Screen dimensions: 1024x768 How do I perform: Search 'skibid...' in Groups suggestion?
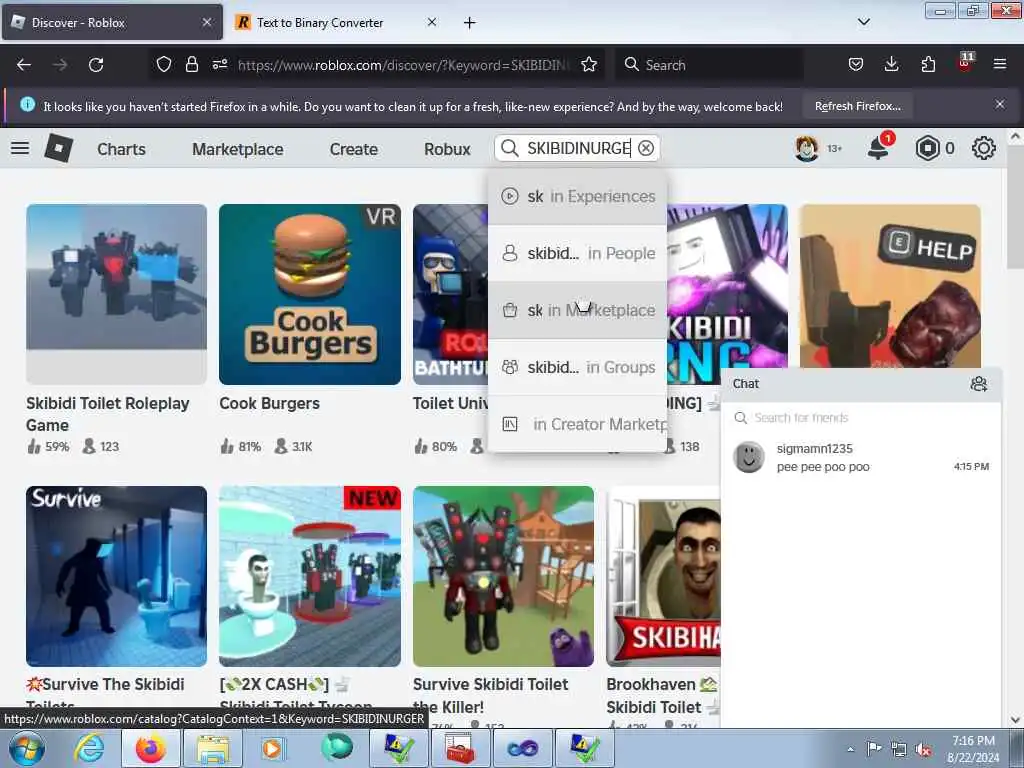(x=577, y=367)
